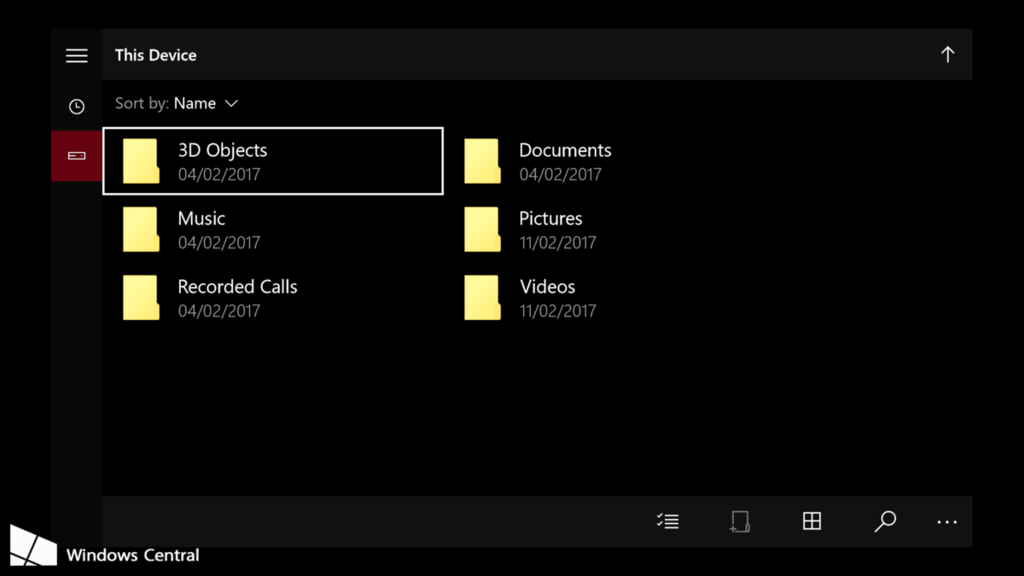Show recent files via the clock icon
The height and width of the screenshot is (576, 1024).
click(x=76, y=106)
